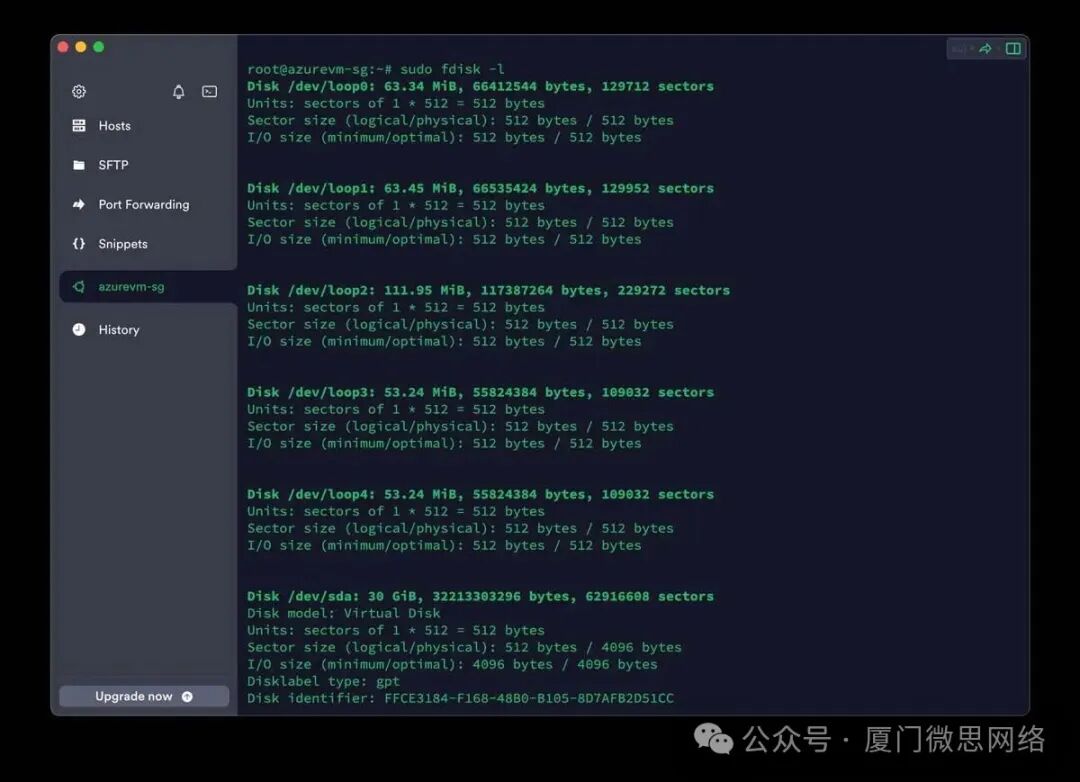Click the 'Disklabel type: gpt' line
This screenshot has width=1080, height=782.
pos(323,681)
